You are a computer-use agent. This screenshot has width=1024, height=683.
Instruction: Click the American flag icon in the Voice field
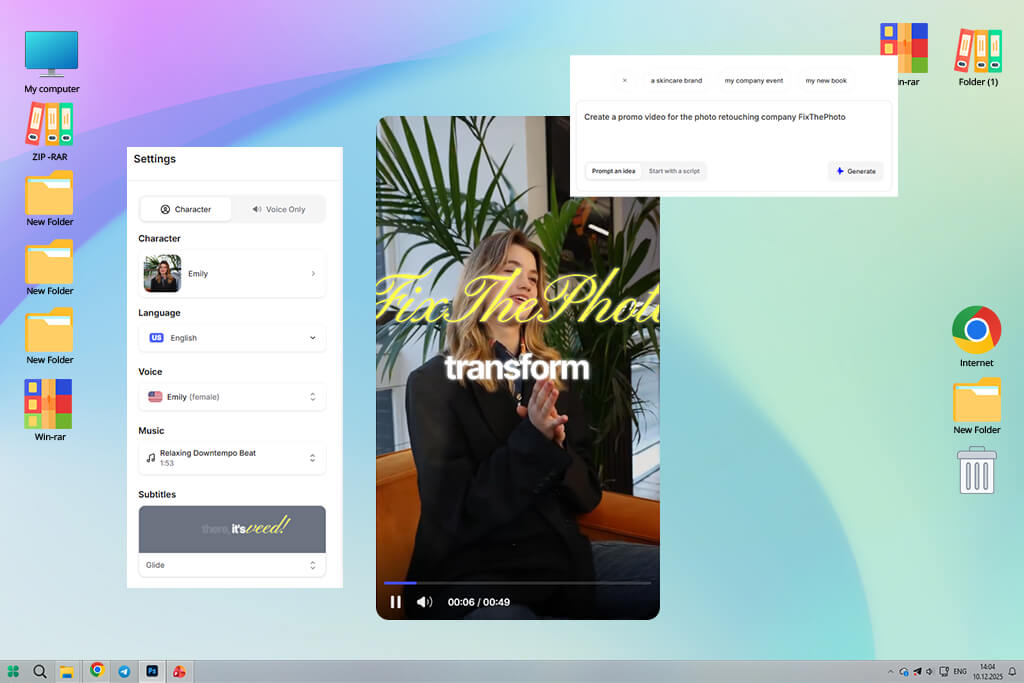point(155,396)
